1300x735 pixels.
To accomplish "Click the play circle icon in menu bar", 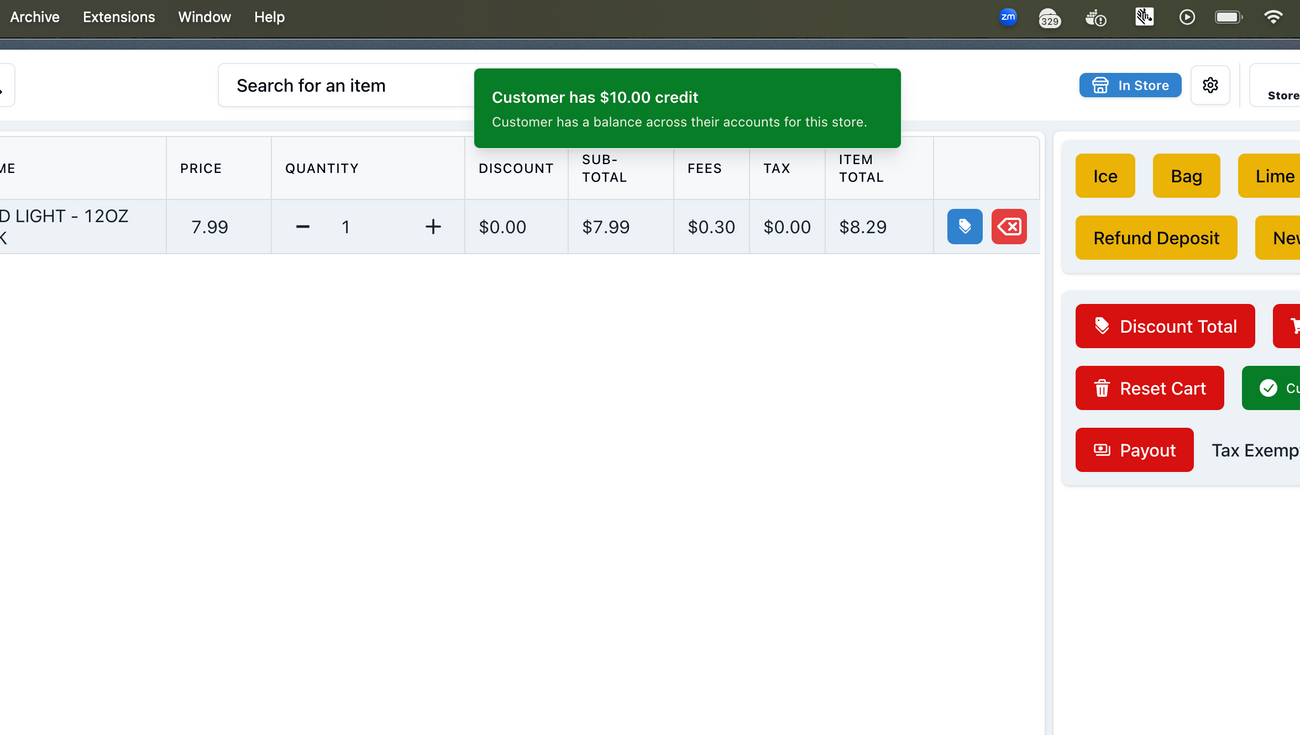I will [x=1187, y=17].
